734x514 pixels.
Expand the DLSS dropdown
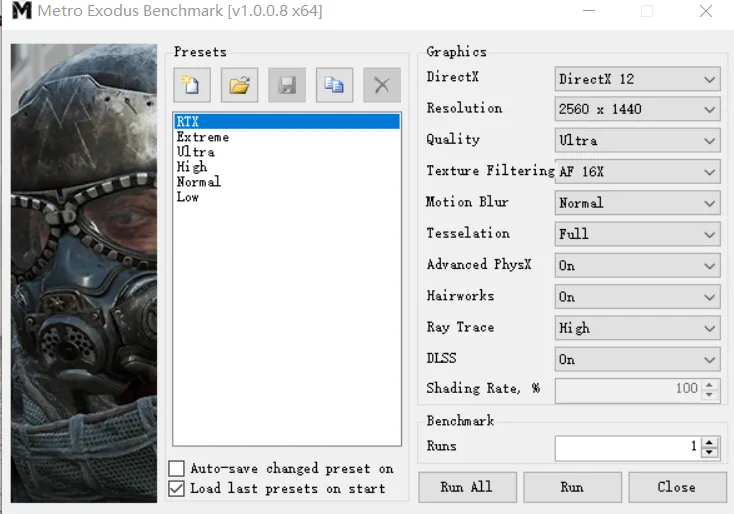637,360
